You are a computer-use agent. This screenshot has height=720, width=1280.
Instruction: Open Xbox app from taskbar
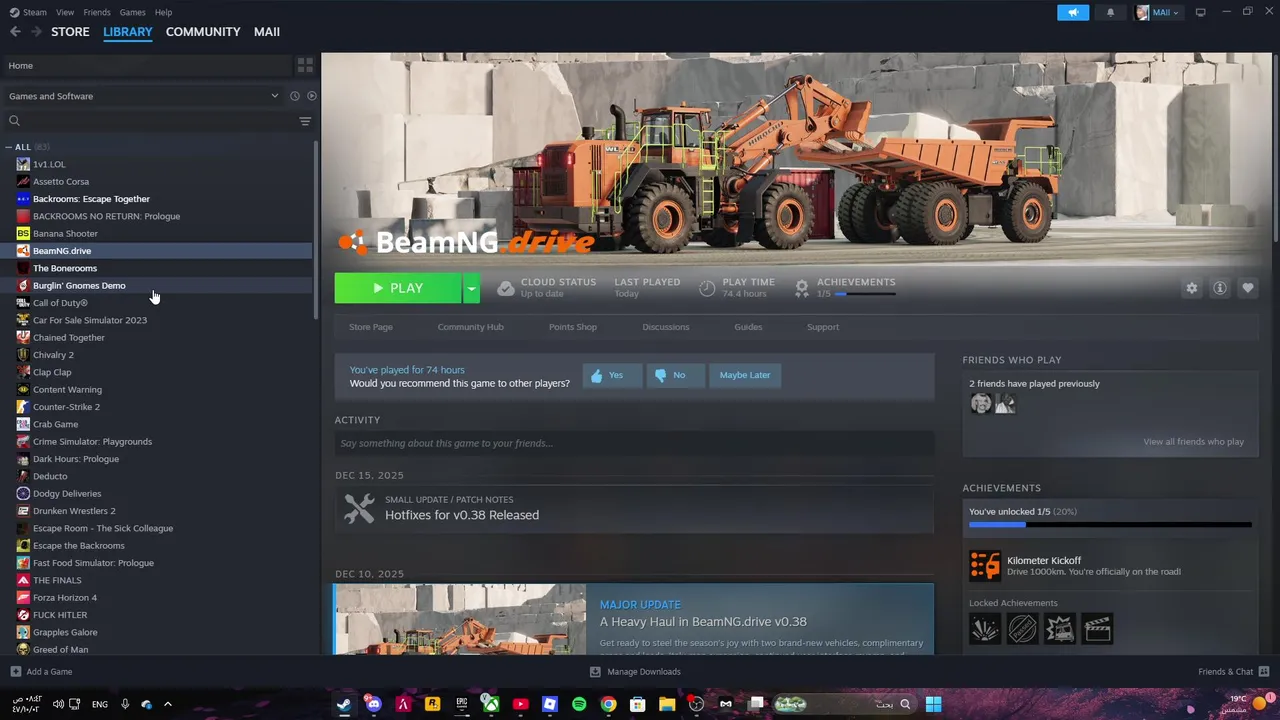[491, 704]
